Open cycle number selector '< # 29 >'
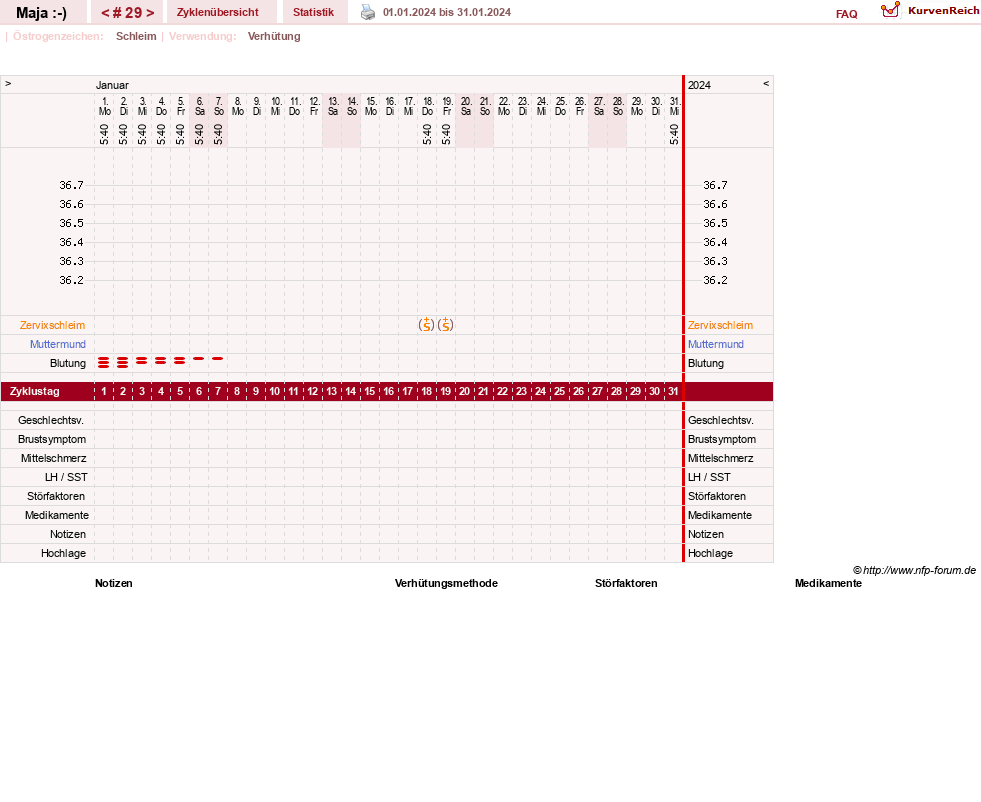 128,13
